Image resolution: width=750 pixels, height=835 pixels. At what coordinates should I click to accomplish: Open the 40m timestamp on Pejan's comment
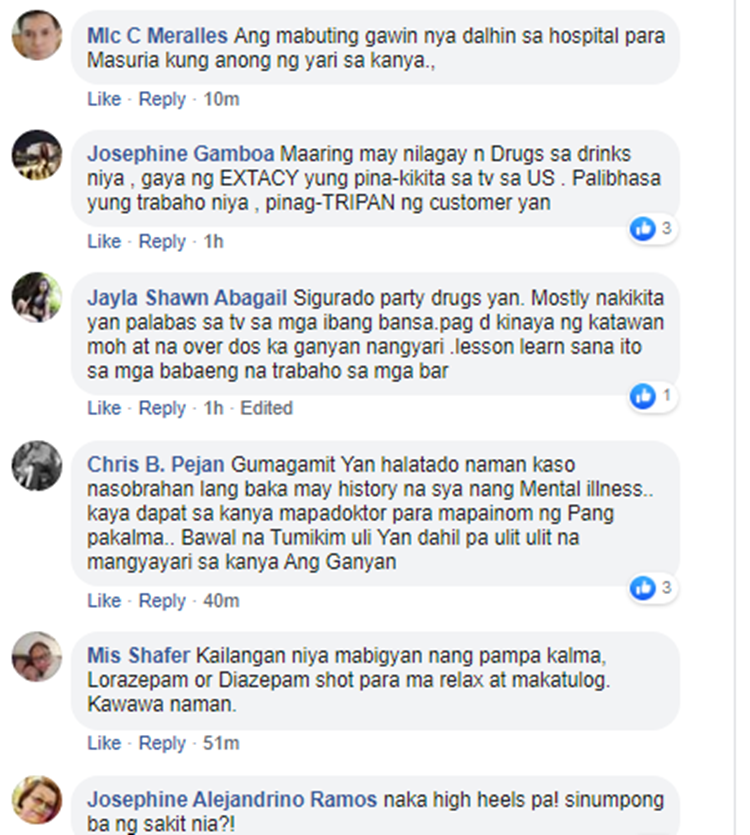(x=221, y=601)
